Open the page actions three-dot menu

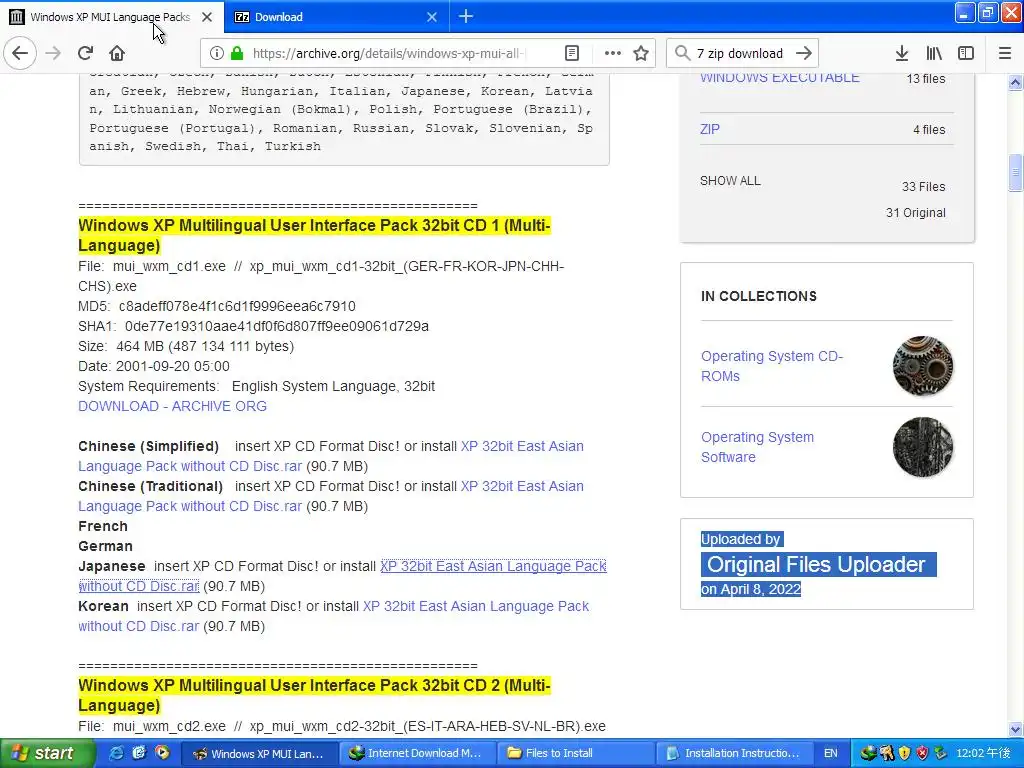613,53
